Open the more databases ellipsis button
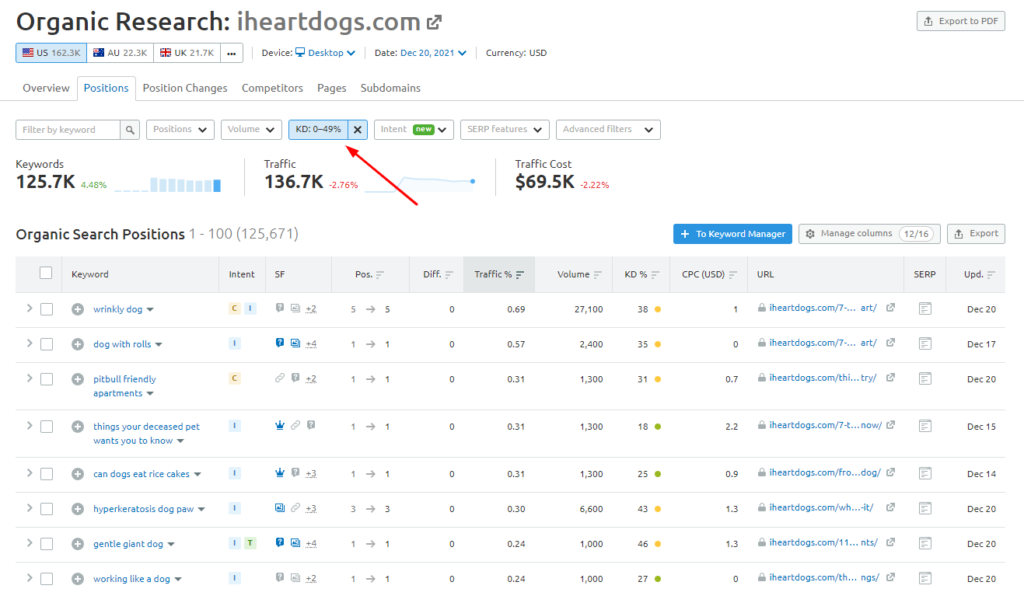 (232, 53)
